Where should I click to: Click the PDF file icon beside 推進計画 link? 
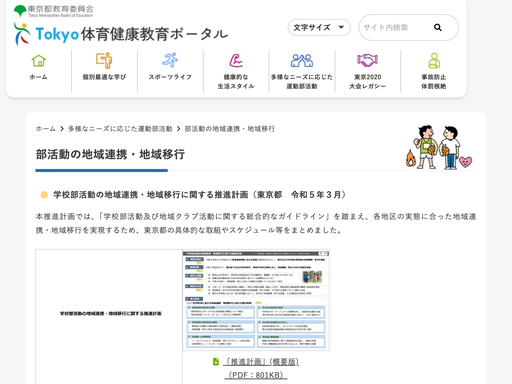click(216, 362)
